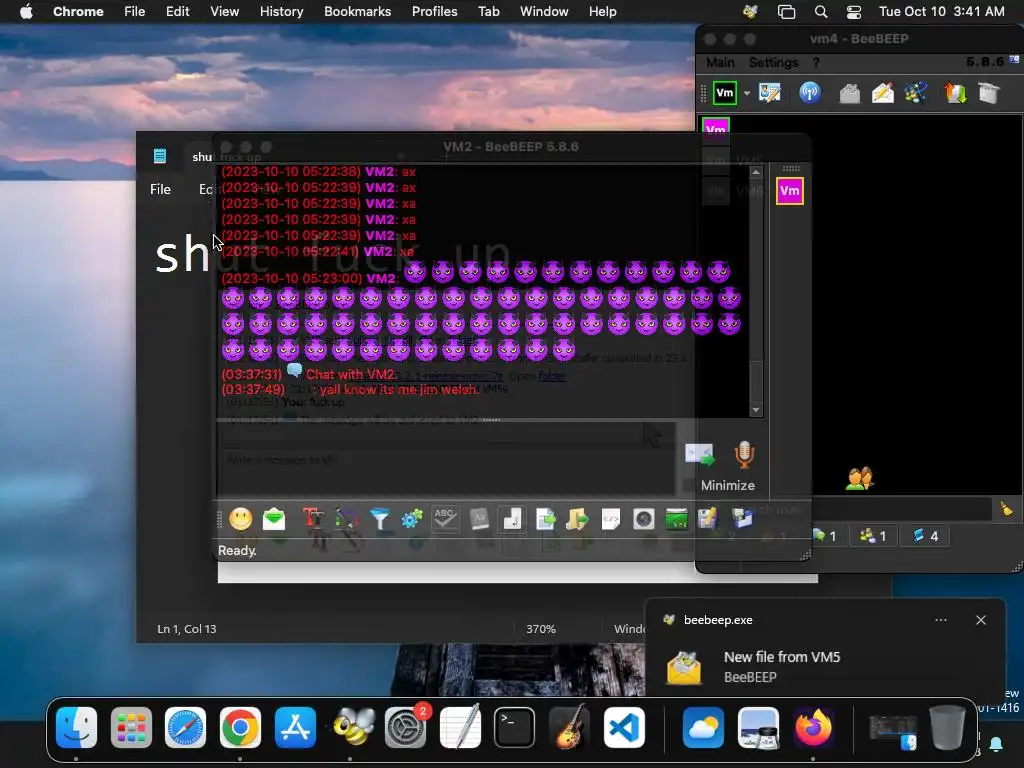This screenshot has width=1024, height=768.
Task: Click the VM2 chat scrollbar down arrow
Action: pos(756,410)
